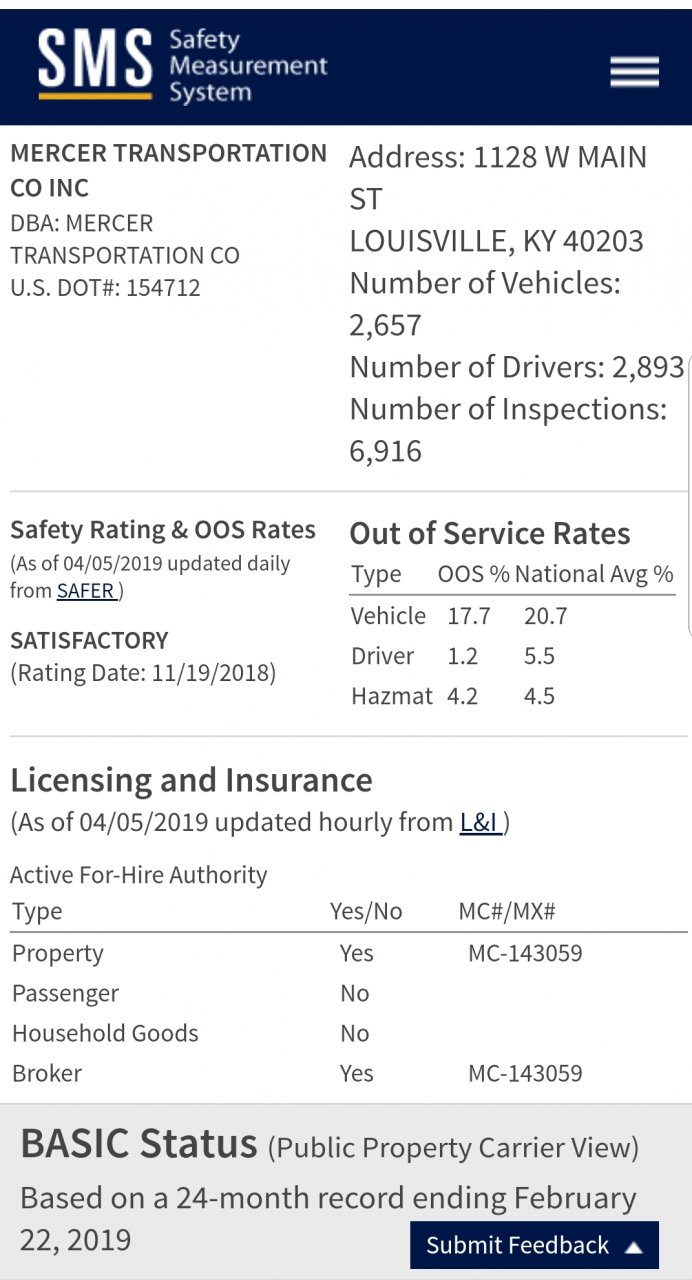Select the Out of Service Rates heading
The width and height of the screenshot is (692, 1280).
click(x=490, y=533)
